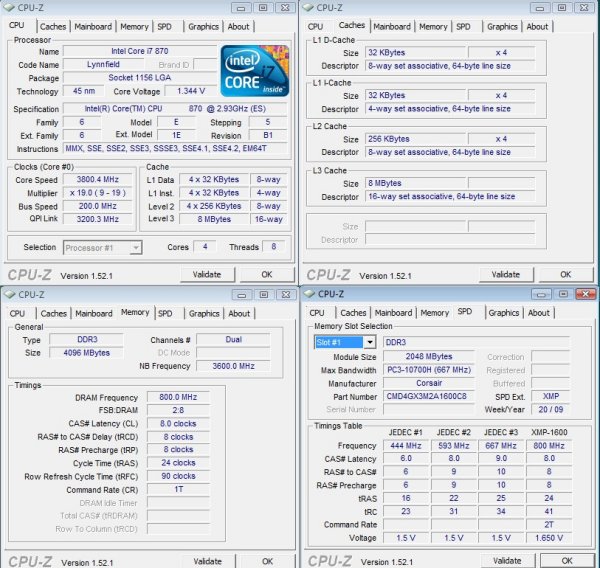Viewport: 600px width, 568px height.
Task: Click CPU-Z title icon in top-left window
Action: 9,7
